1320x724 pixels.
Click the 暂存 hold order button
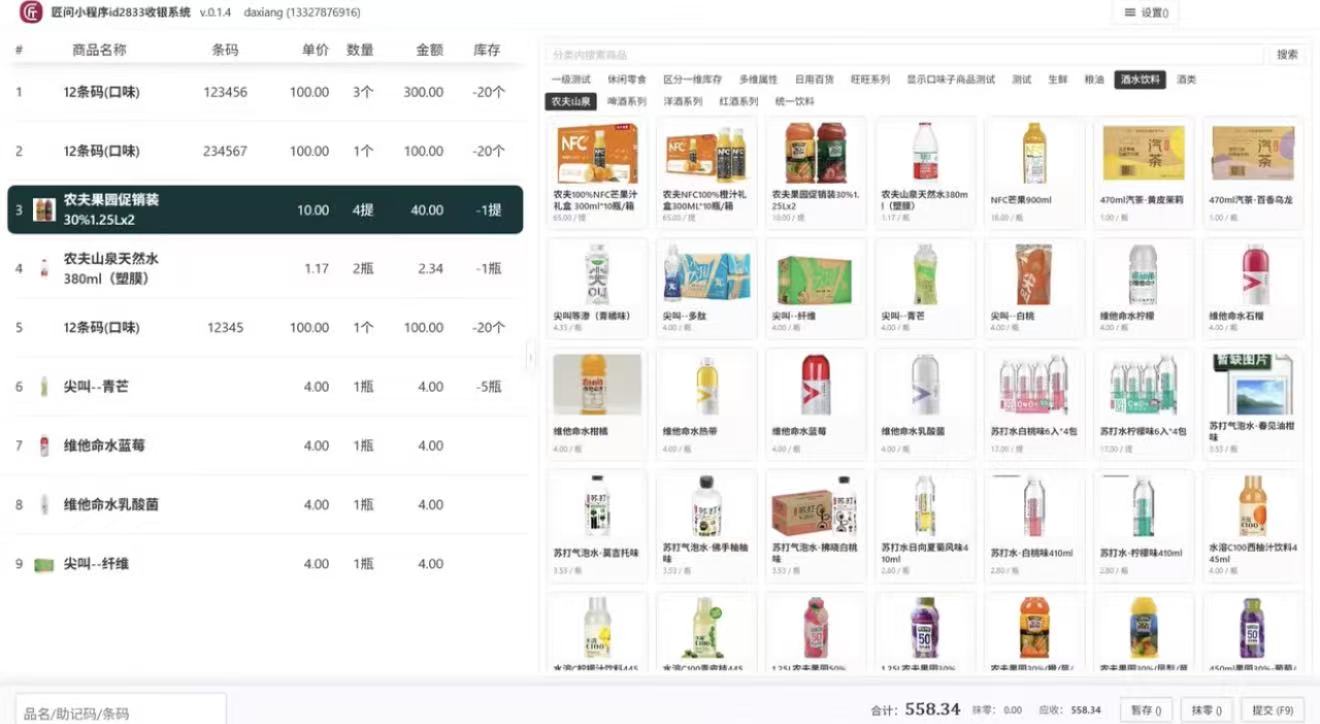(1145, 709)
